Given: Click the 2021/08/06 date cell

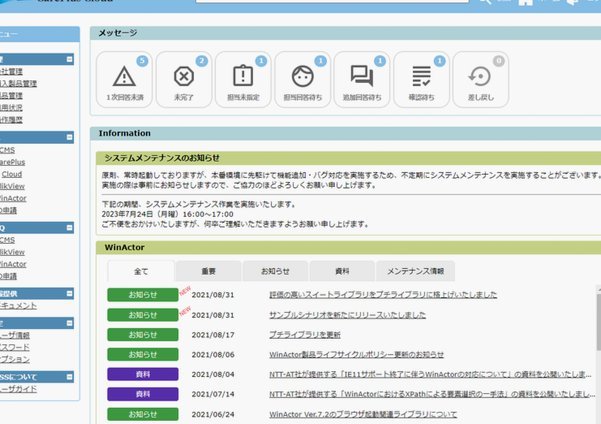Looking at the screenshot, I should 213,355.
